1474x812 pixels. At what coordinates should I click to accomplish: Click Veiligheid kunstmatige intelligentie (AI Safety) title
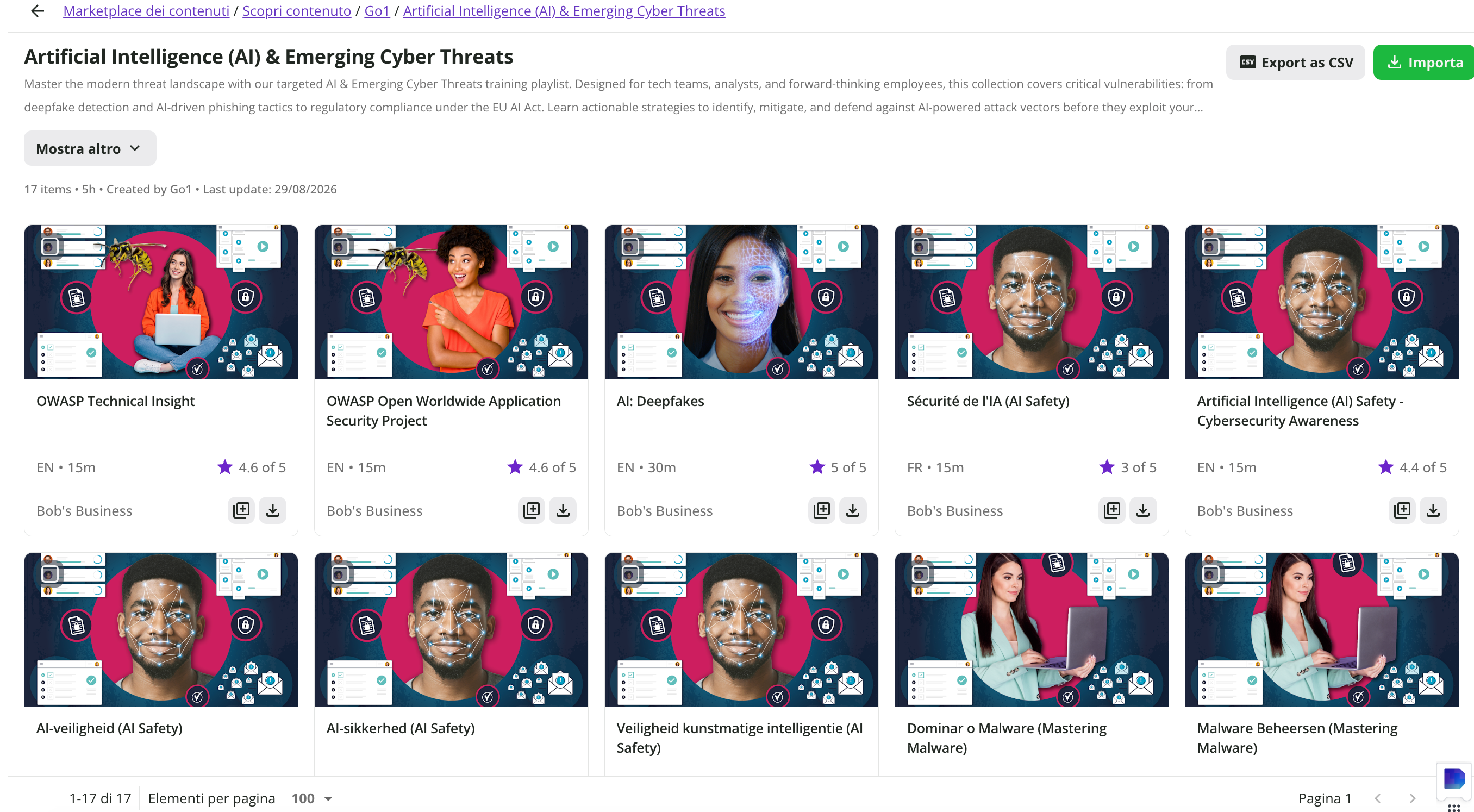pos(740,738)
